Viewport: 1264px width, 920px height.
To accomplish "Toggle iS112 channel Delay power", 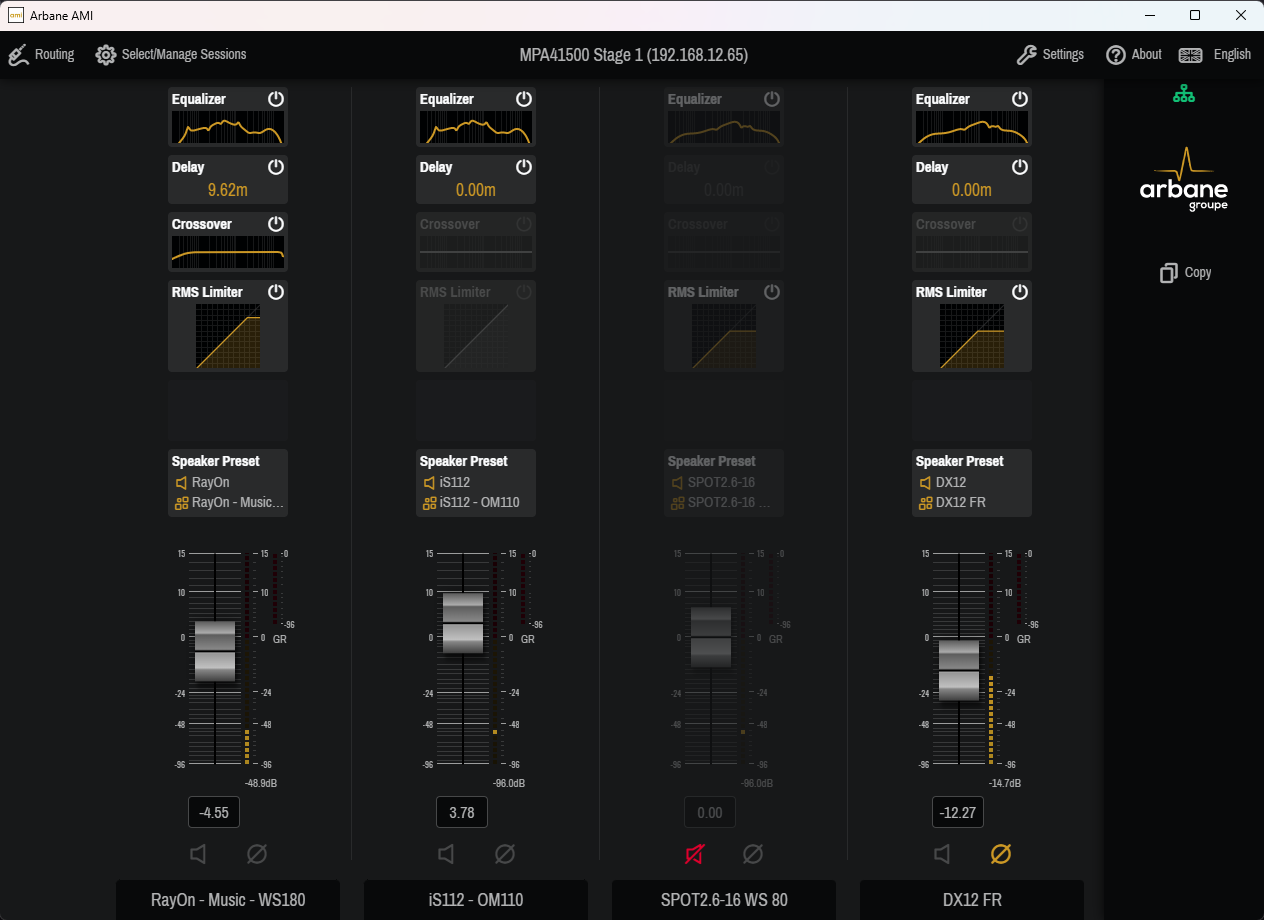I will tap(524, 167).
